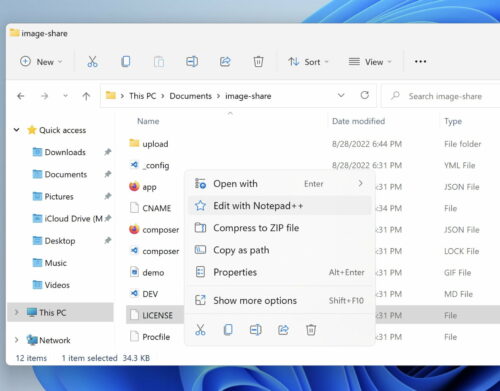
Task: Choose Copy as path
Action: 279,250
